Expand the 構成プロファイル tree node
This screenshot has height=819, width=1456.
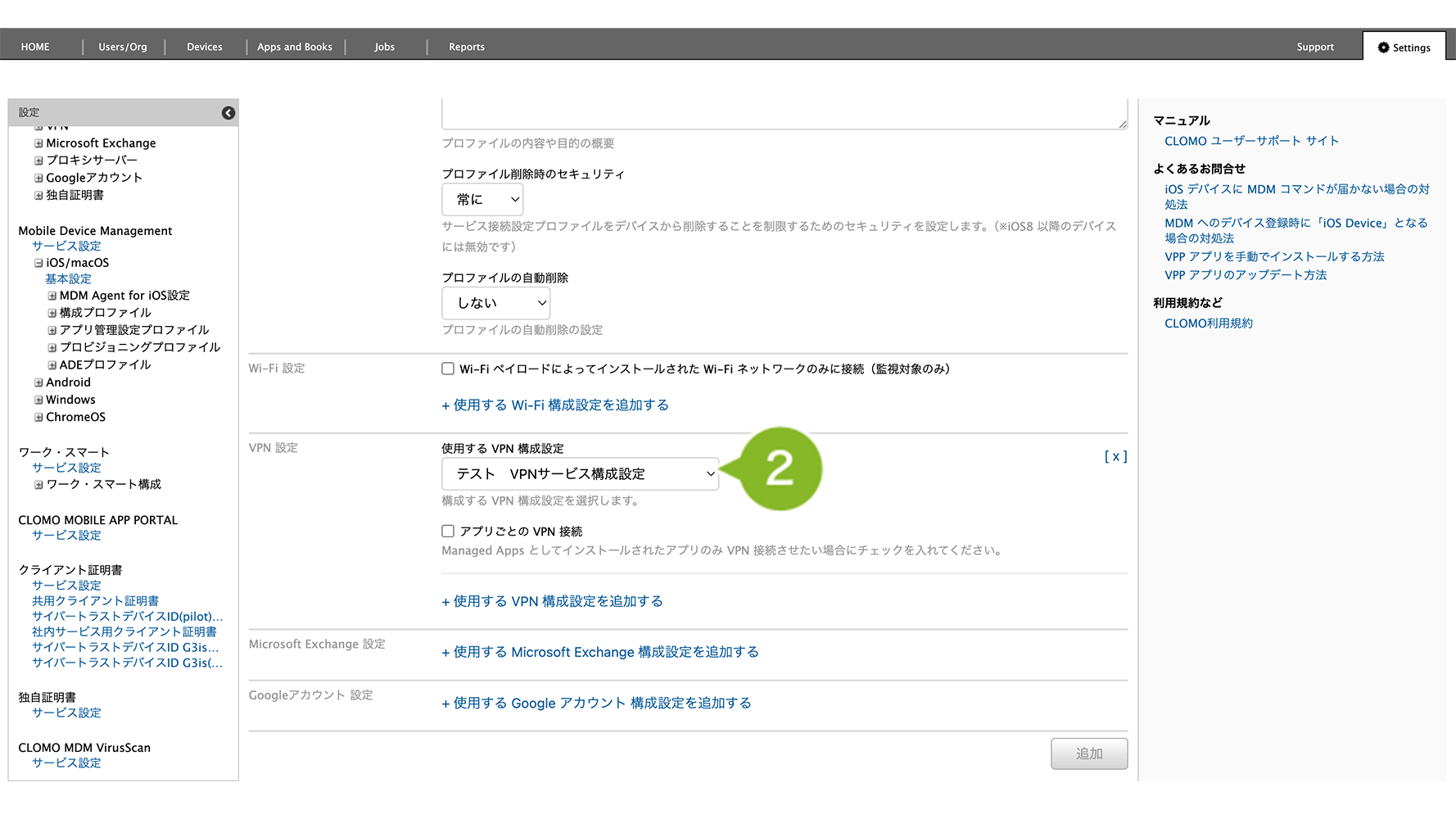pos(52,313)
